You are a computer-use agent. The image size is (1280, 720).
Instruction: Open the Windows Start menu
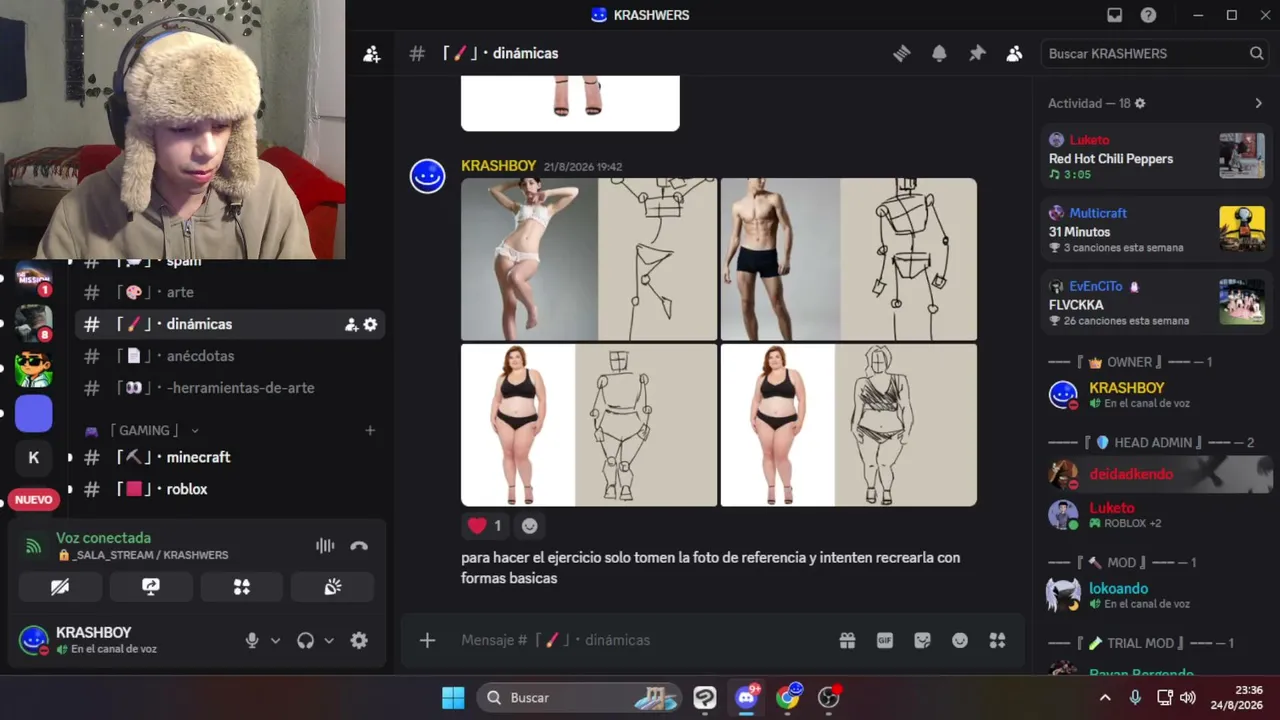pos(453,697)
